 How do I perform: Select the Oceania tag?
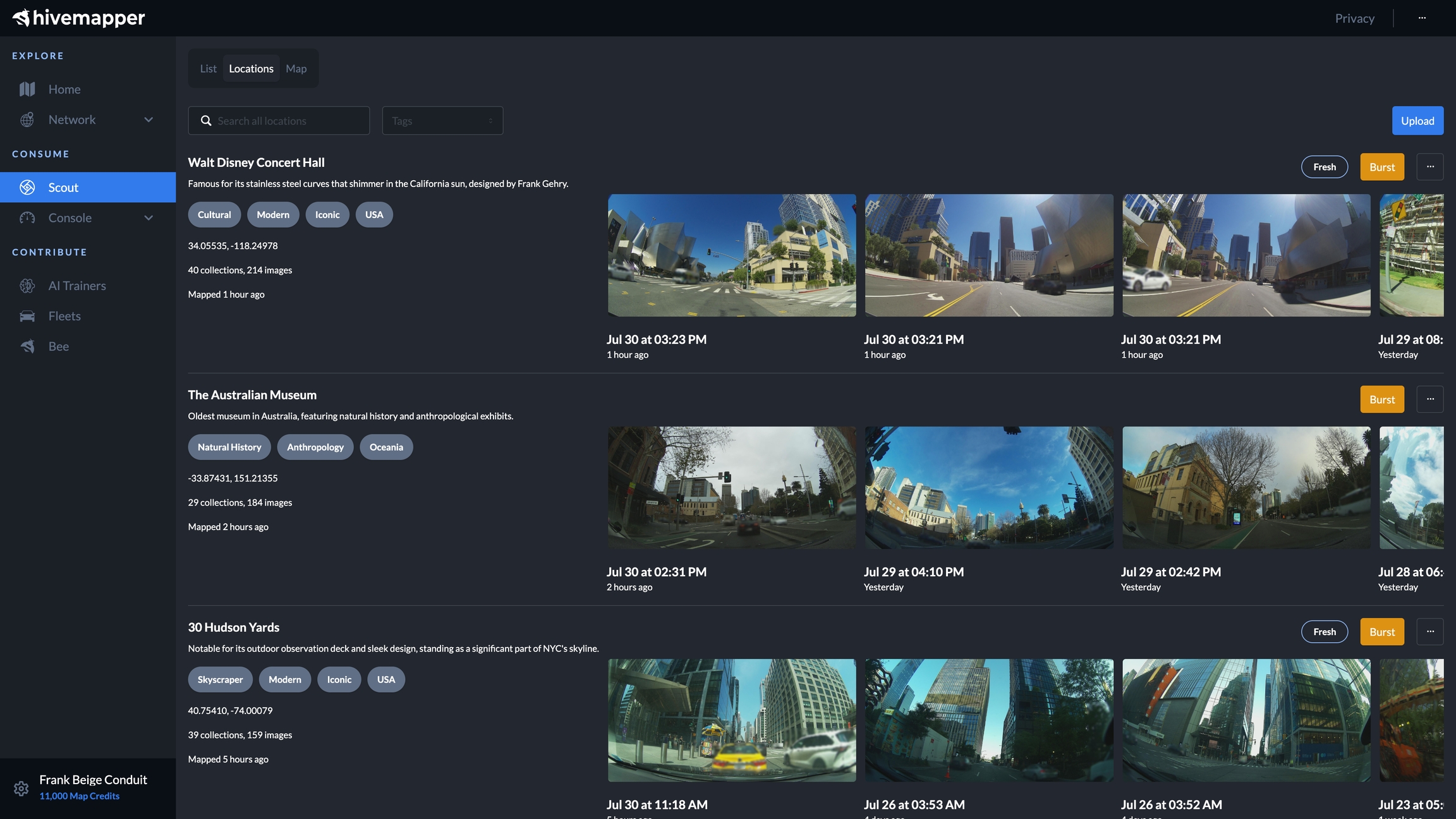click(386, 447)
